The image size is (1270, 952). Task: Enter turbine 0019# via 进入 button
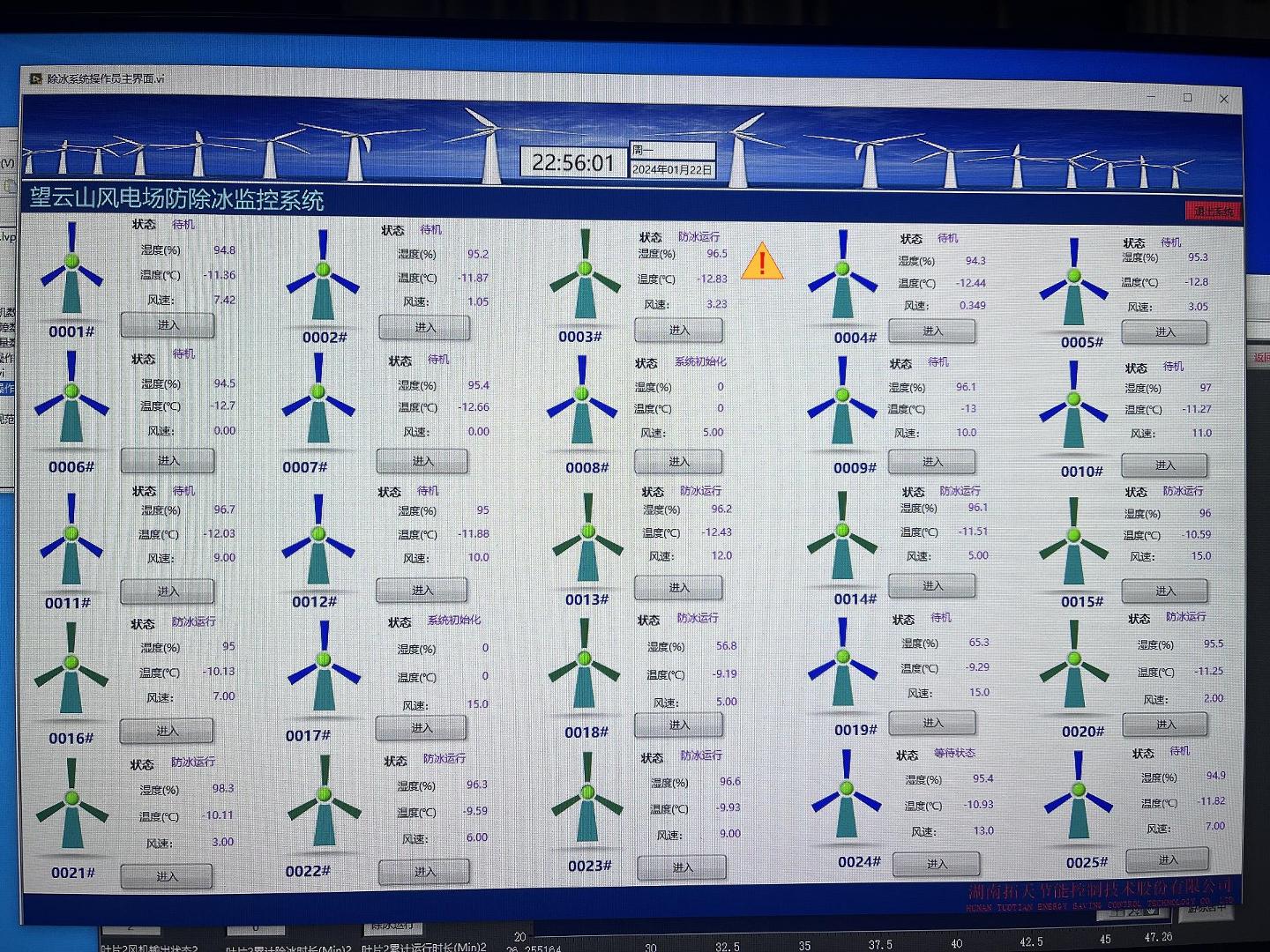[x=932, y=723]
